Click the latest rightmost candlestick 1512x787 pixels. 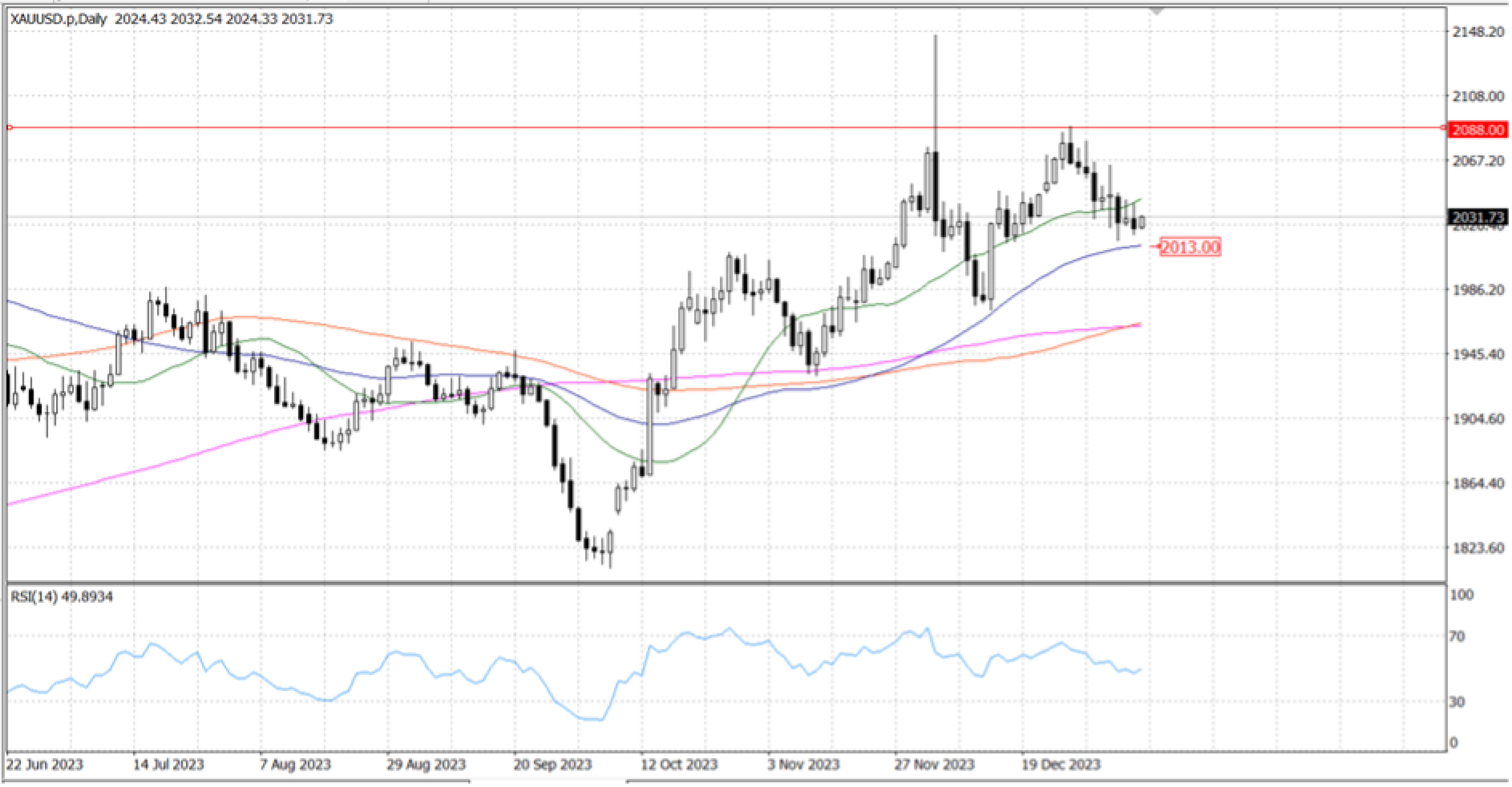(x=1142, y=223)
